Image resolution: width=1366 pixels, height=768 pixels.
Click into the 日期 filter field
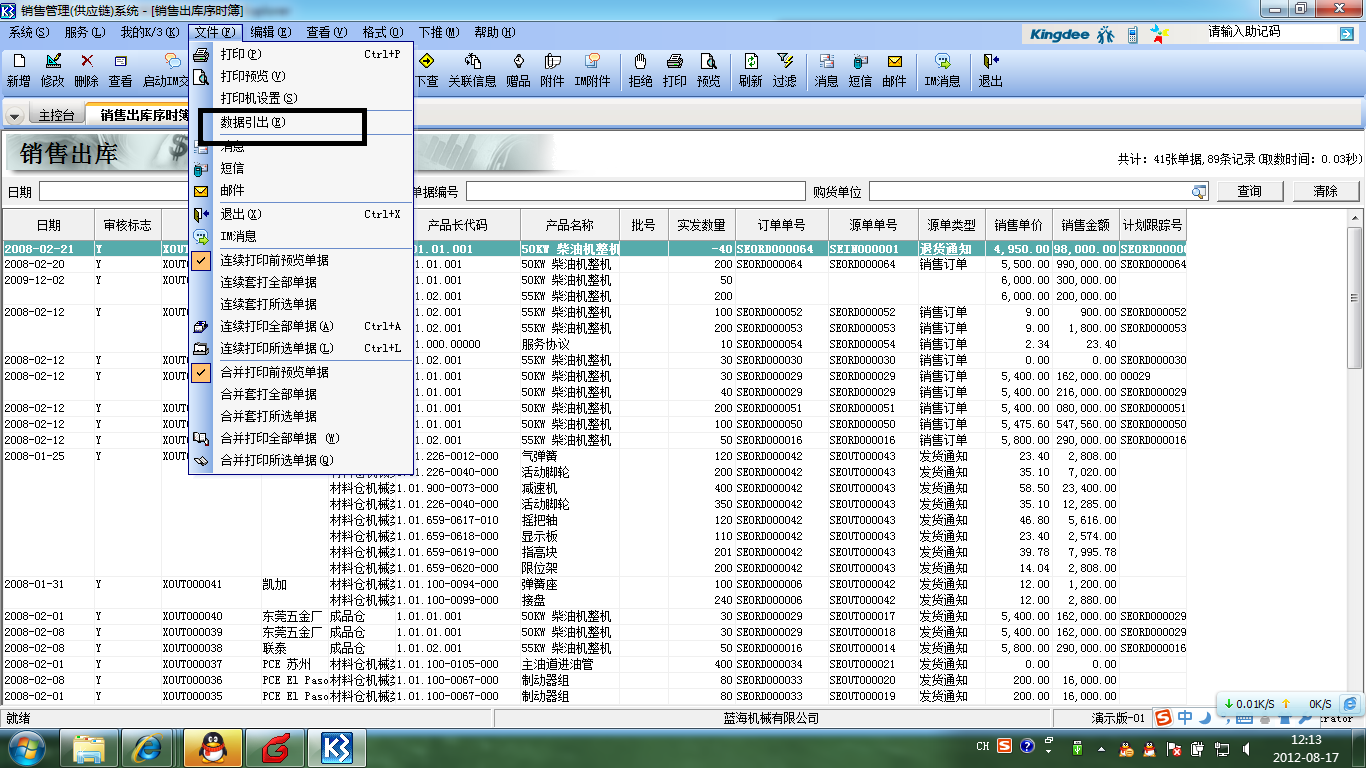pyautogui.click(x=113, y=191)
